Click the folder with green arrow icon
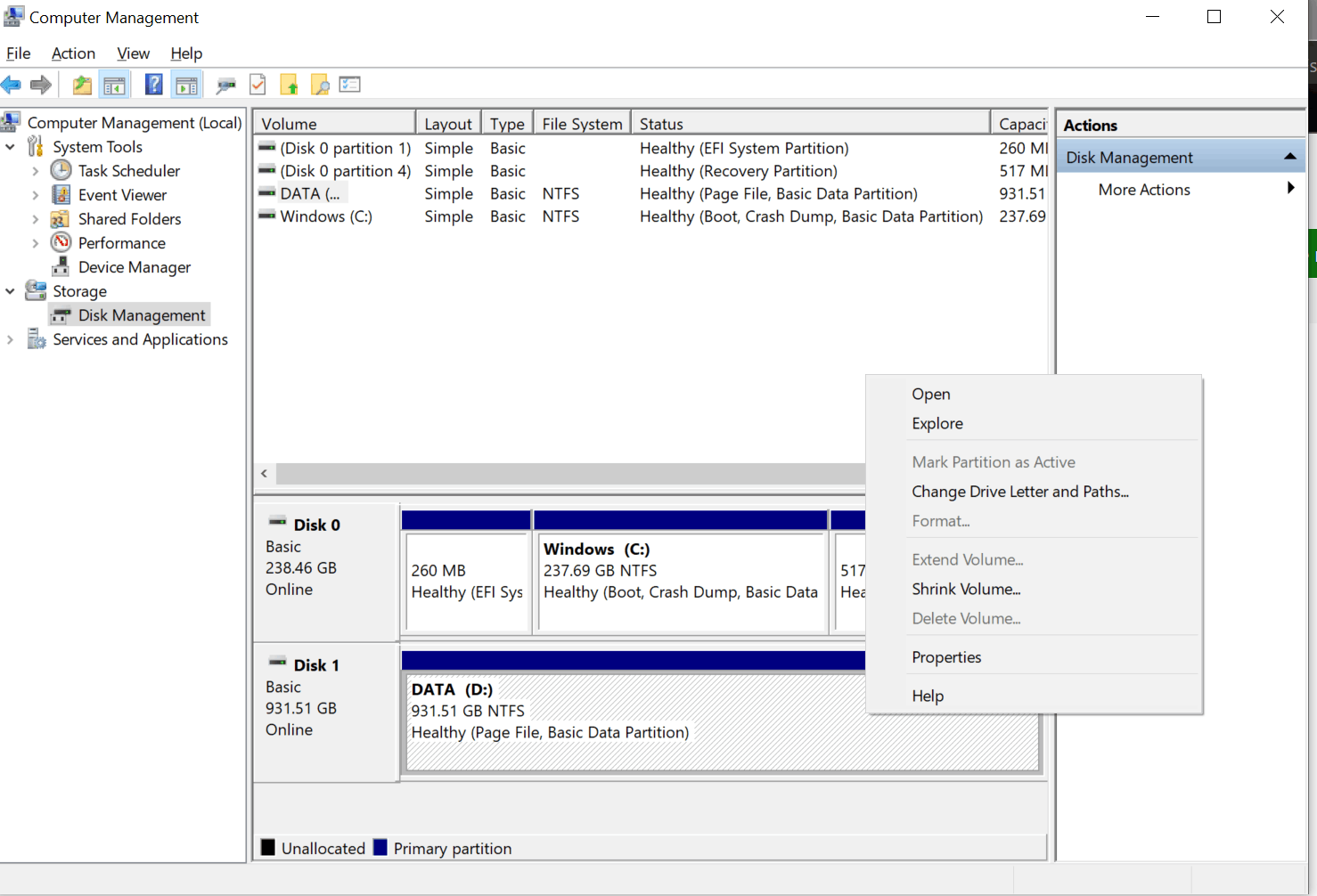 tap(289, 86)
